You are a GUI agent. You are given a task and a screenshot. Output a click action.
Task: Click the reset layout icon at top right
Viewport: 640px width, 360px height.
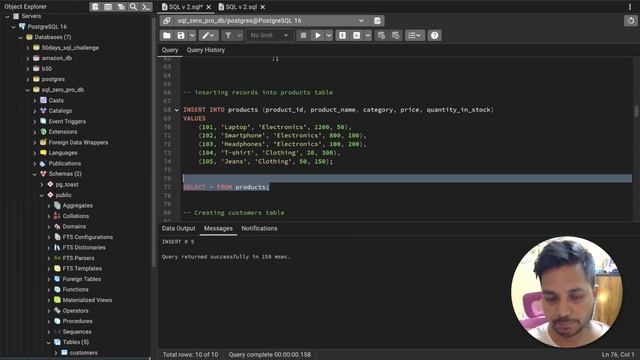pos(631,20)
